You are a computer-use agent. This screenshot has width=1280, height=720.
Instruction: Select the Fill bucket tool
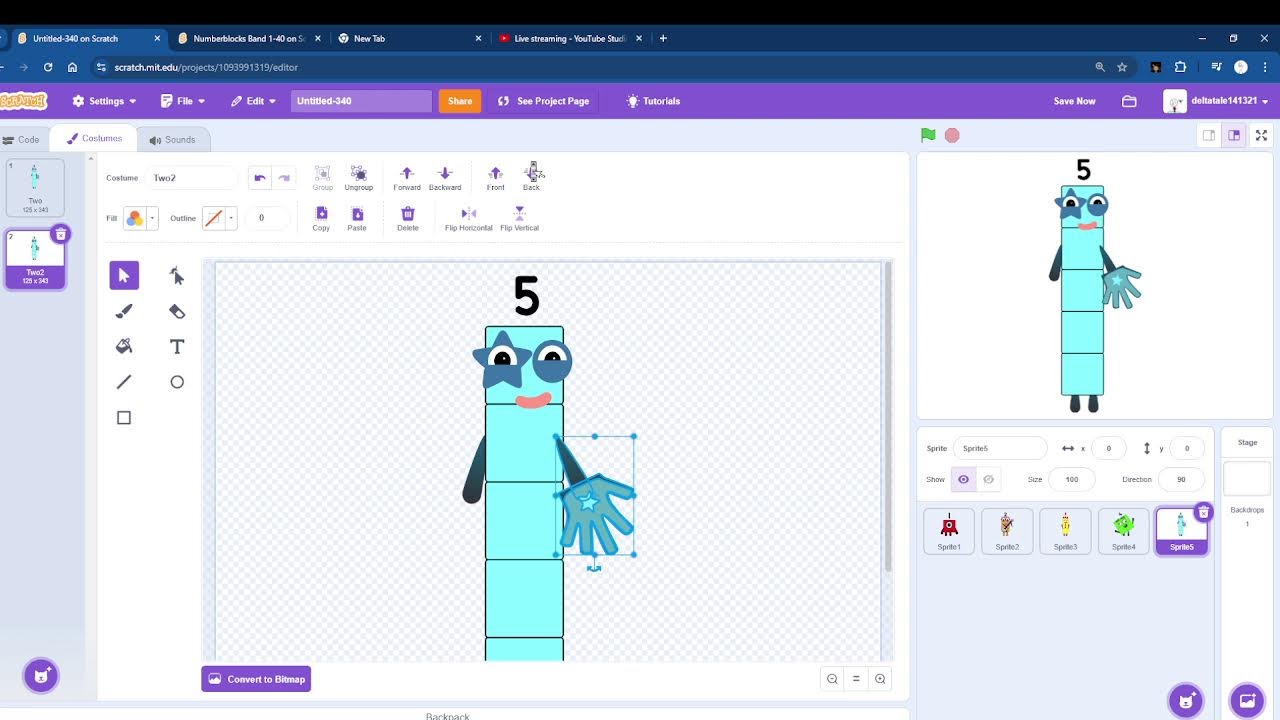124,346
